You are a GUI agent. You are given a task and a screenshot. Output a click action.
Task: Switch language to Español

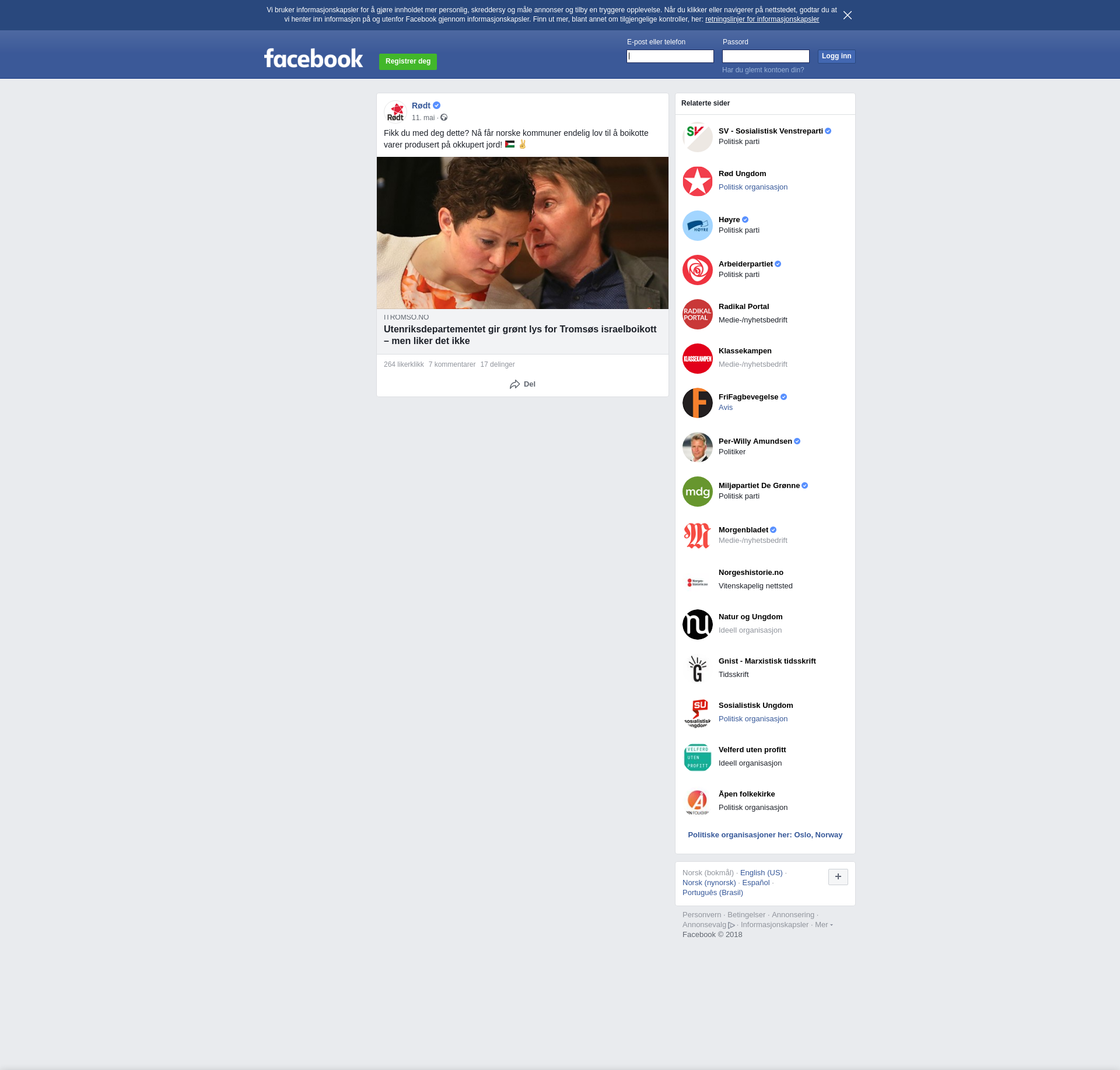(756, 883)
